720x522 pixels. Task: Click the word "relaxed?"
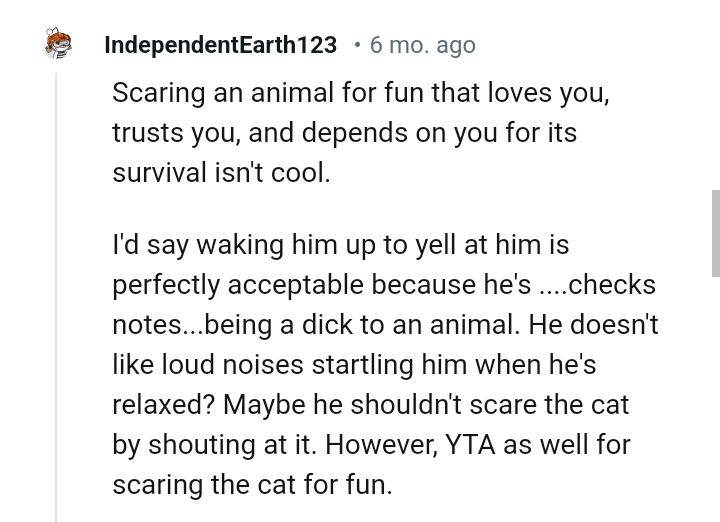(164, 404)
